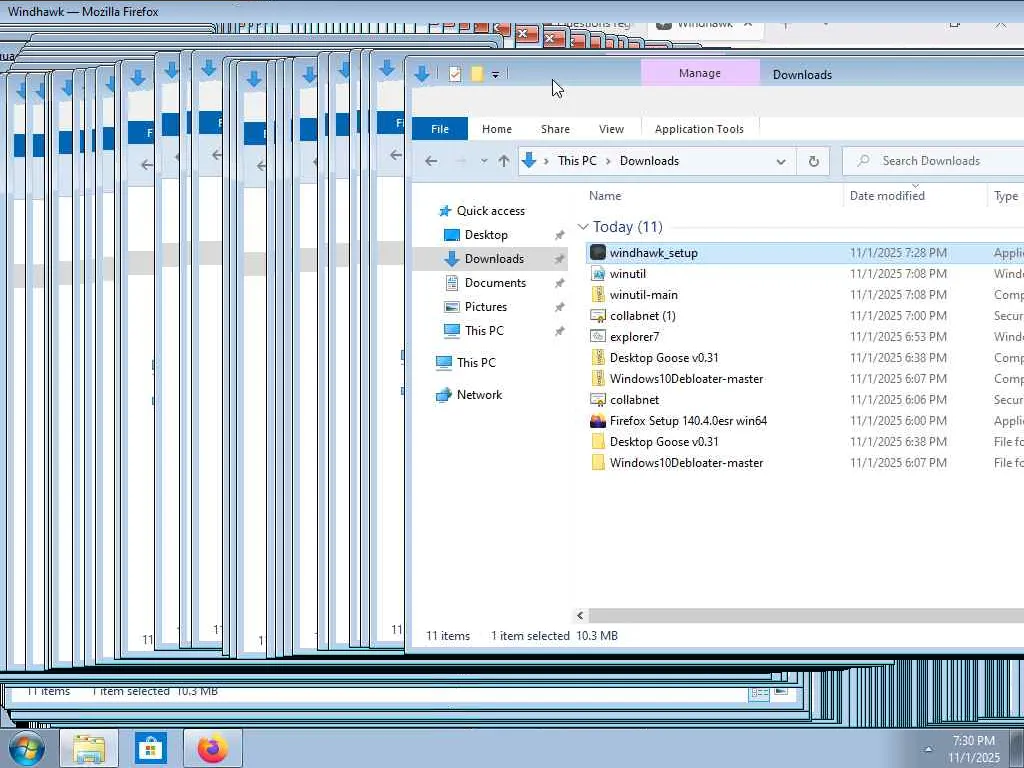Click the Forward navigation arrow
Screen dimensions: 1024x768
tap(460, 161)
